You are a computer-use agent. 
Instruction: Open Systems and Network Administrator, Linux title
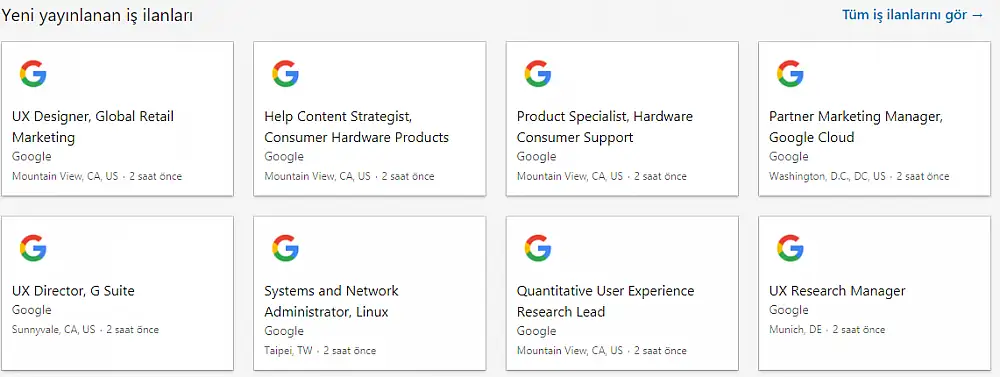point(332,301)
